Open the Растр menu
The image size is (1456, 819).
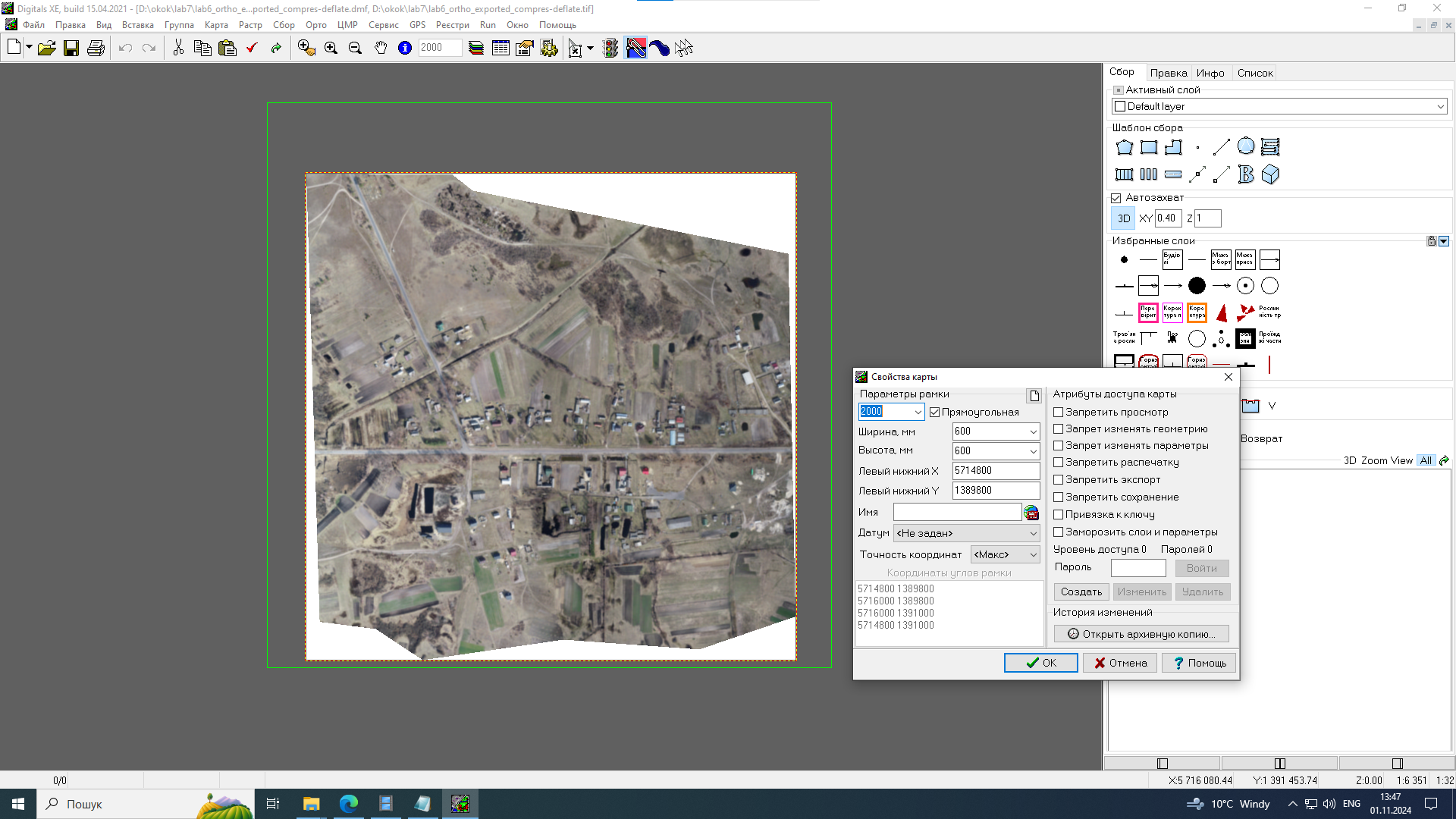pos(250,25)
